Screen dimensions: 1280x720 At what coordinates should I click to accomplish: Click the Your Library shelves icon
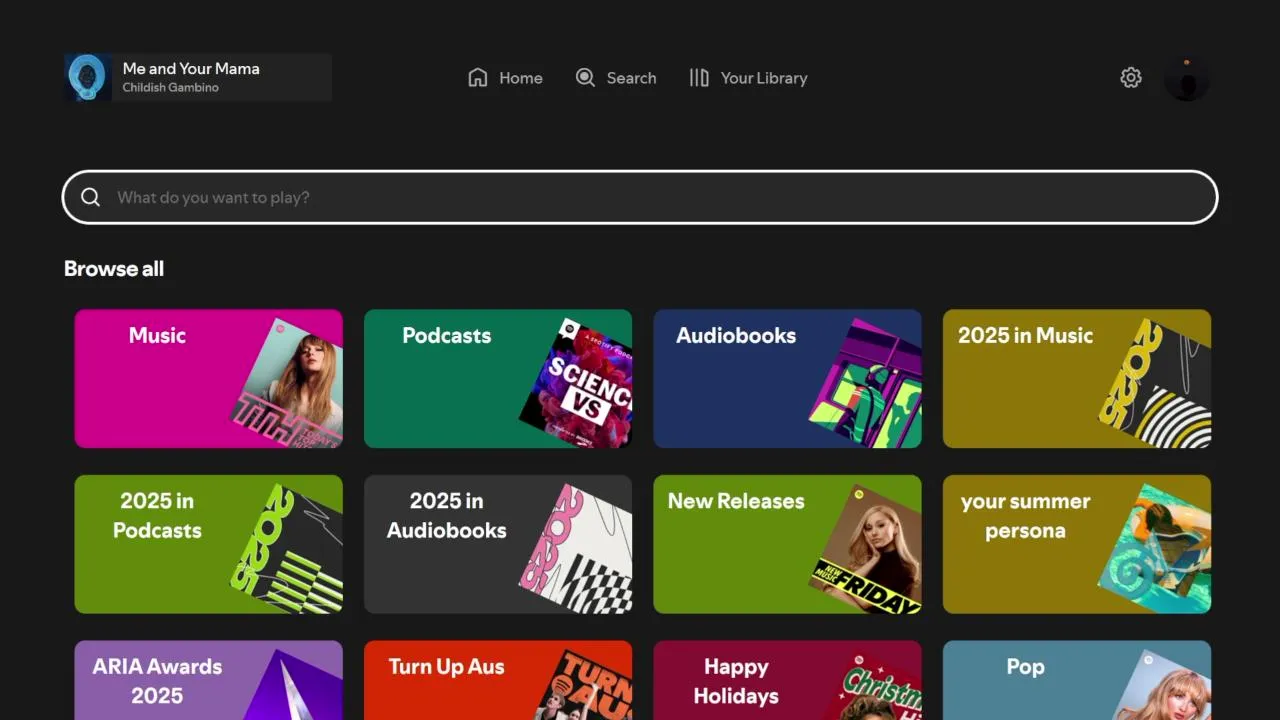click(699, 78)
